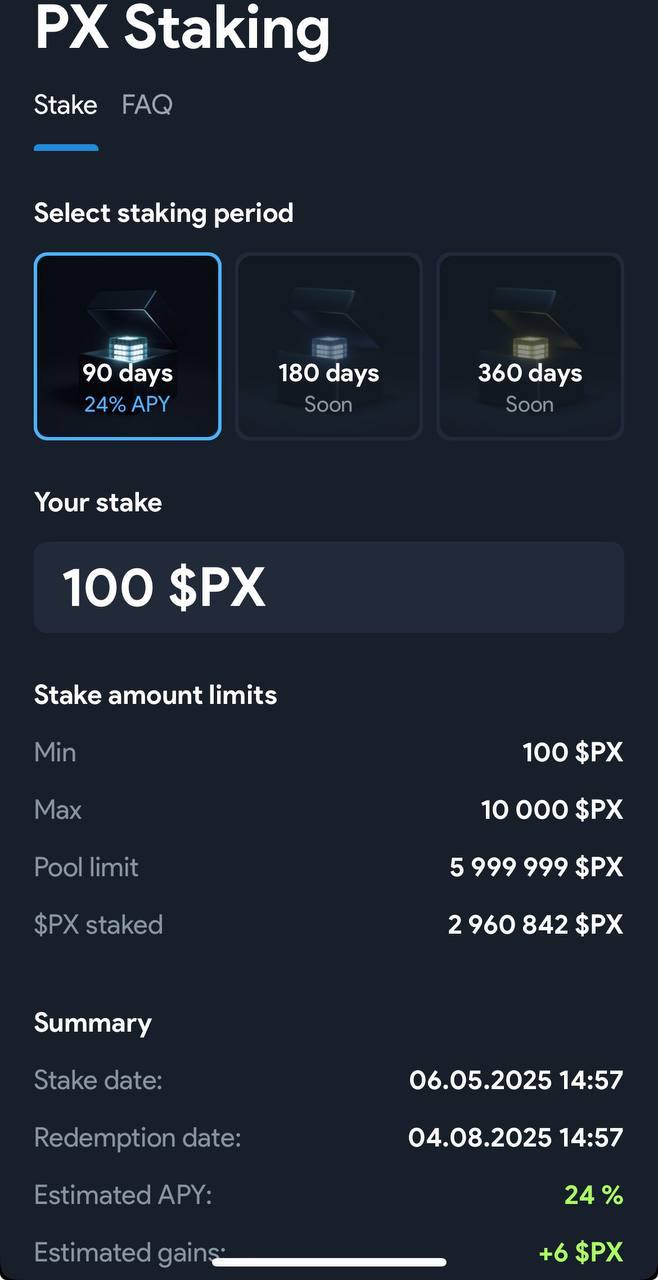Screen dimensions: 658x1280
Task: Focus the Your stake amount input field
Action: pyautogui.click(x=329, y=587)
